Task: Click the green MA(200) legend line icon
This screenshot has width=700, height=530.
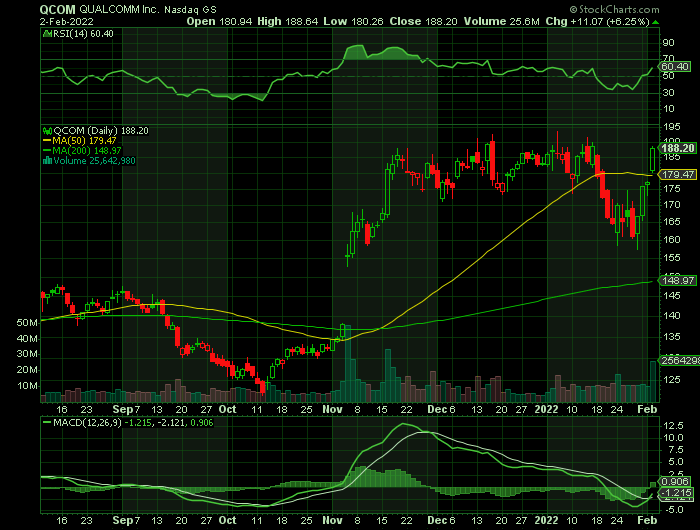Action: click(x=45, y=151)
